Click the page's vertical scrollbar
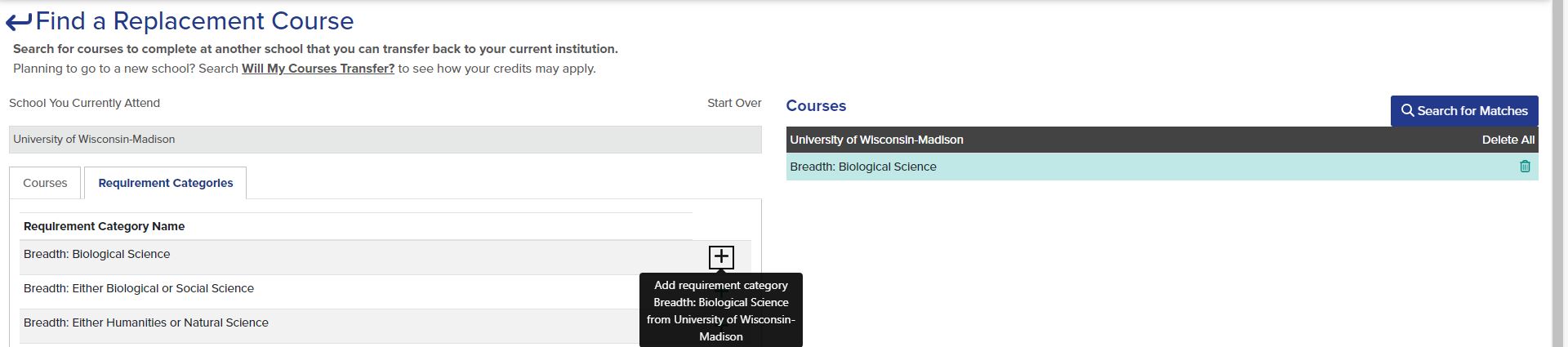Image resolution: width=1568 pixels, height=347 pixels. point(1559,173)
